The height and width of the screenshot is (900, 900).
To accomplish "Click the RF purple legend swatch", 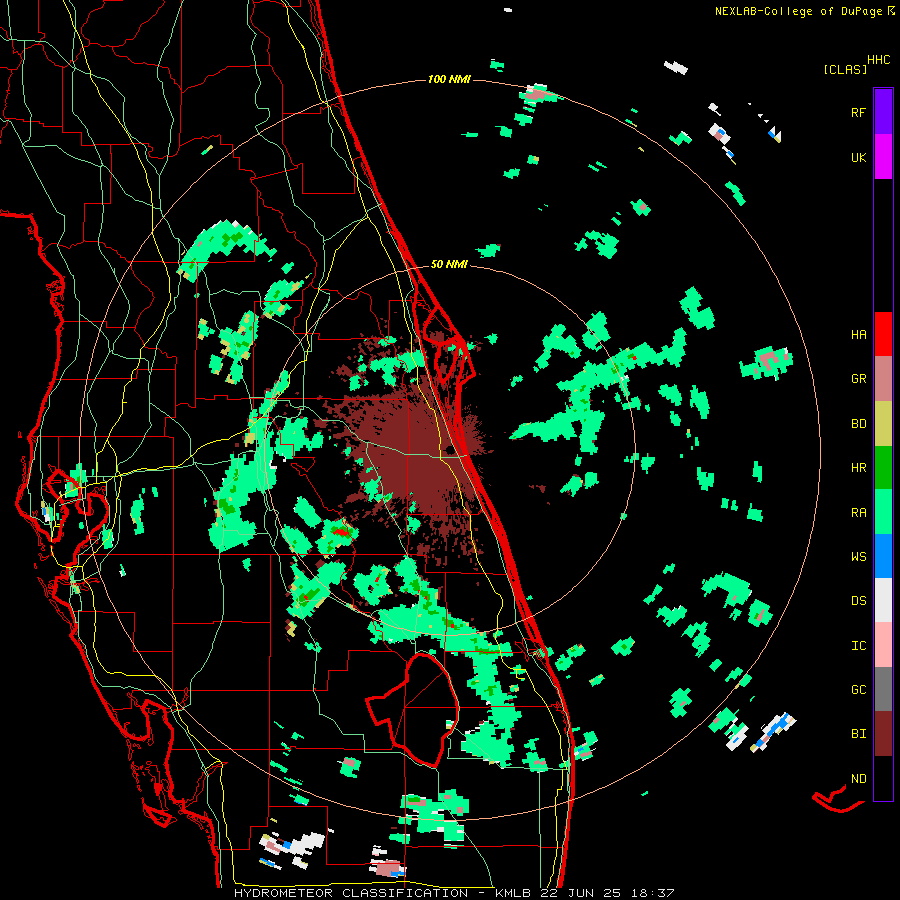I will pyautogui.click(x=883, y=112).
